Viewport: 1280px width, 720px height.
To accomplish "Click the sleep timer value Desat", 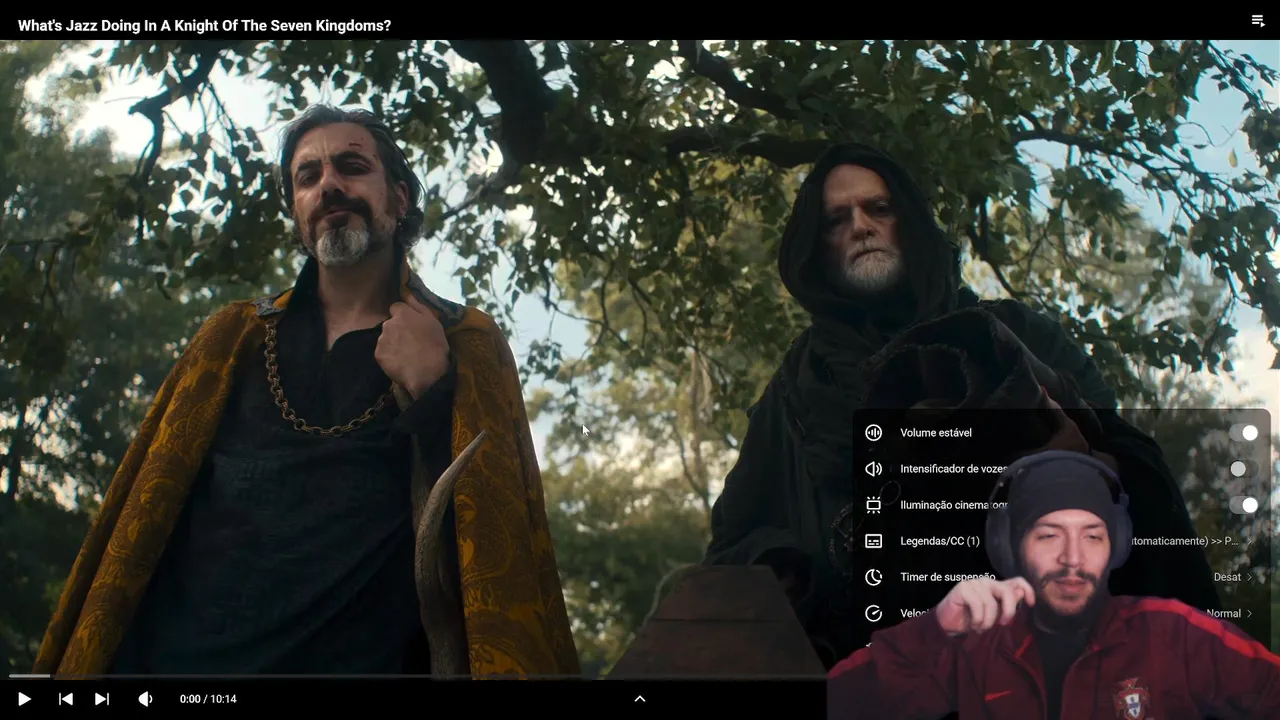I will click(1227, 577).
